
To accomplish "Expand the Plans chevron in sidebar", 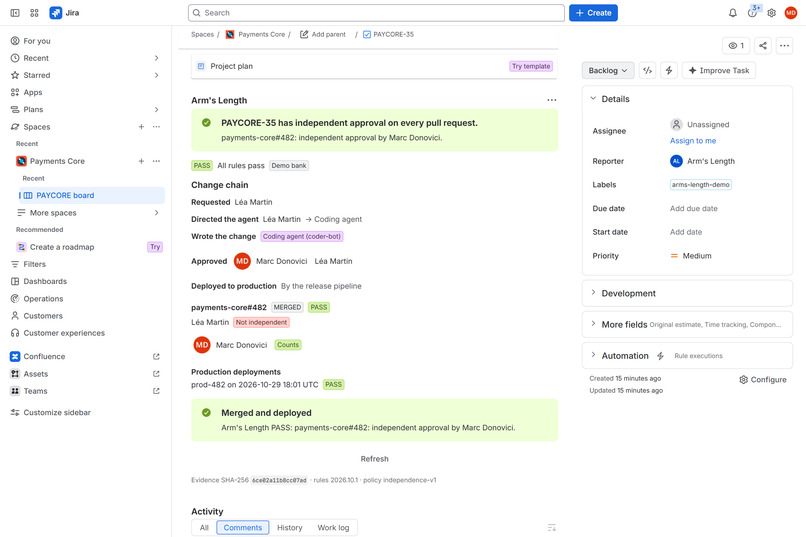I will (156, 109).
